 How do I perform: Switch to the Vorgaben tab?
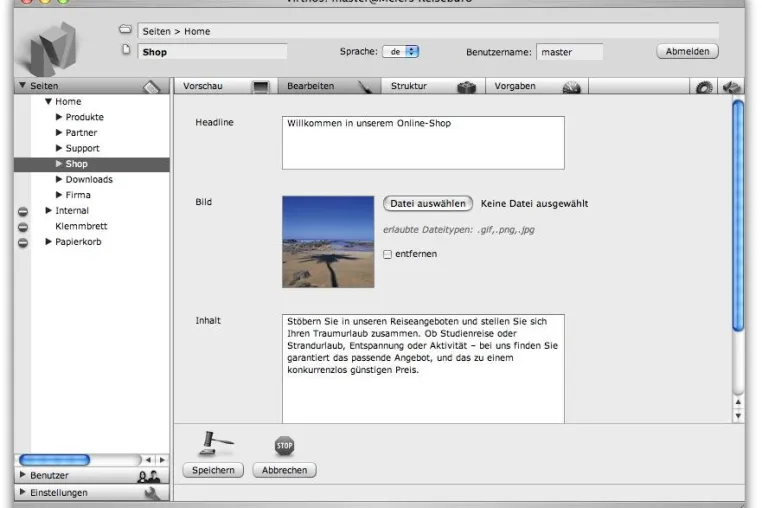click(537, 86)
